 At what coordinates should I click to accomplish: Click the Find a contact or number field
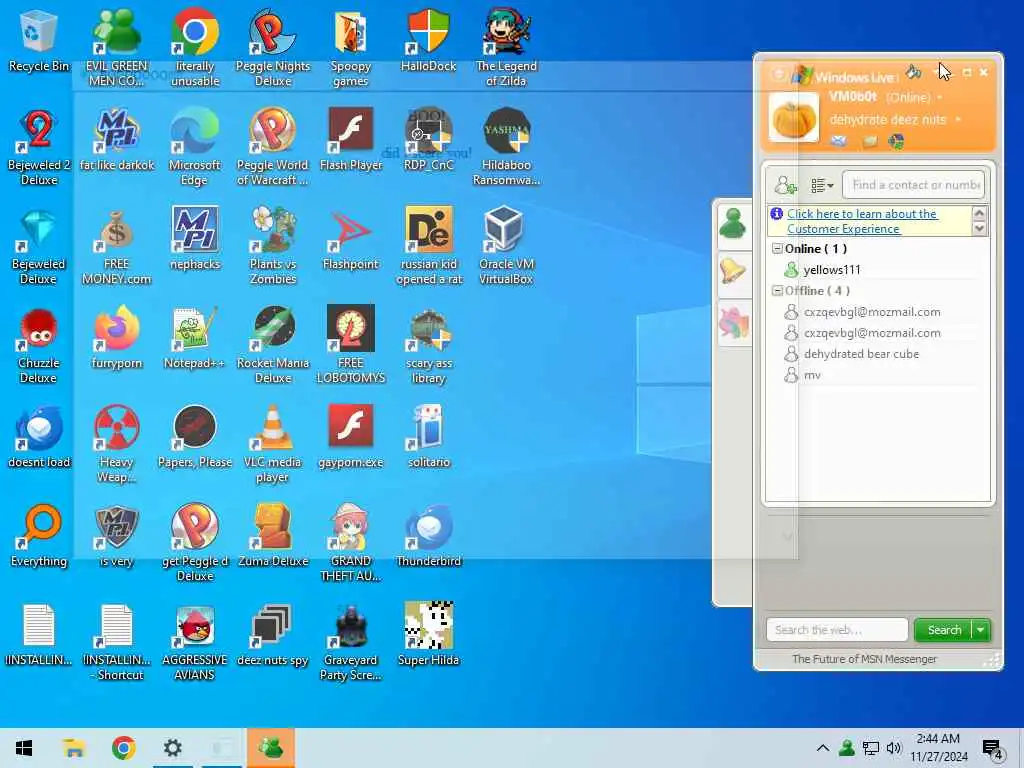pyautogui.click(x=913, y=185)
